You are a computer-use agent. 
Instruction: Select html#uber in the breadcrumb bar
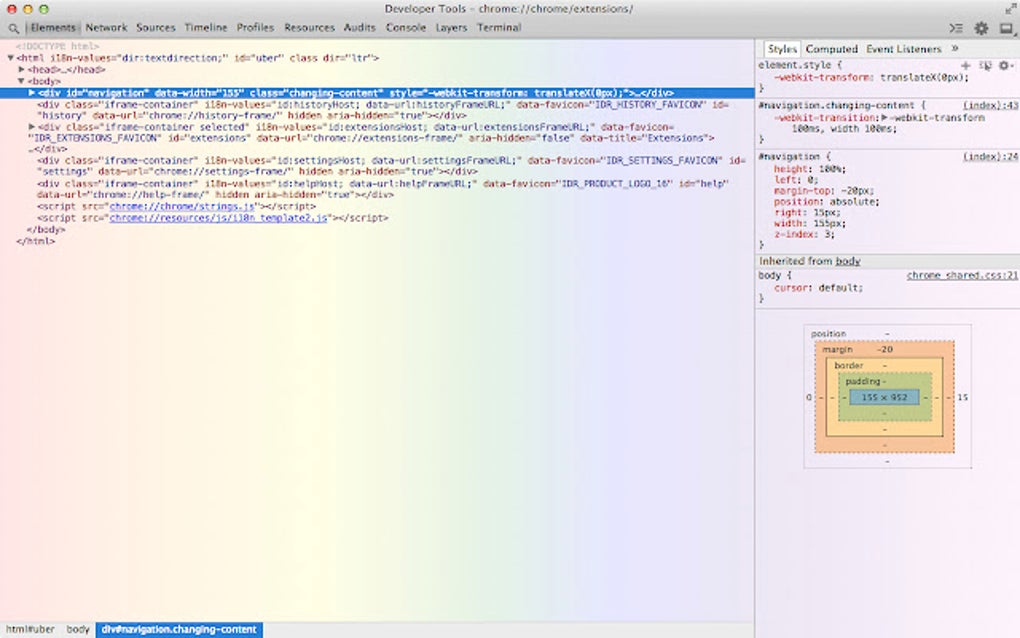[29, 629]
